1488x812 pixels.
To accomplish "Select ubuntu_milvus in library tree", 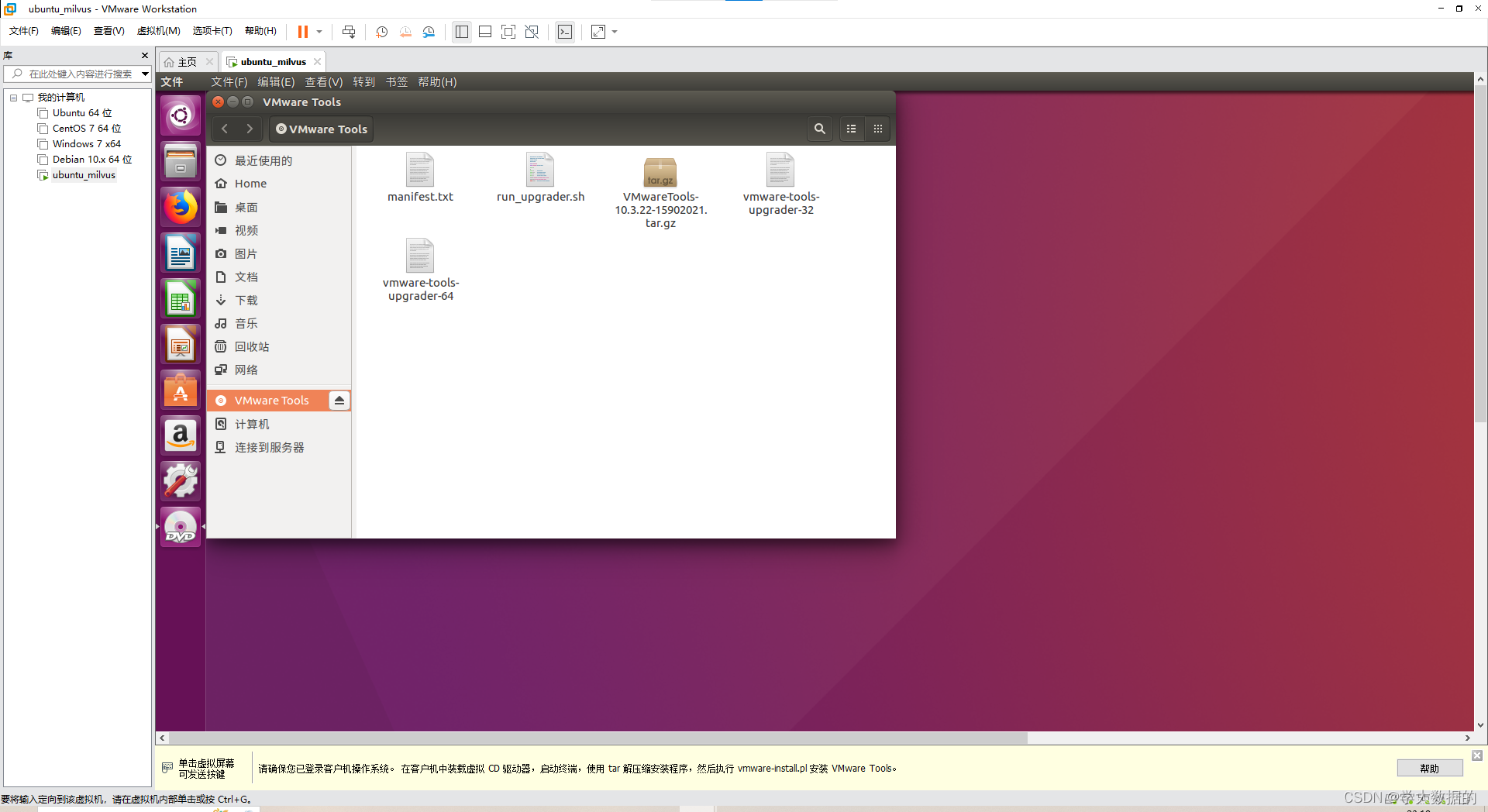I will coord(84,175).
